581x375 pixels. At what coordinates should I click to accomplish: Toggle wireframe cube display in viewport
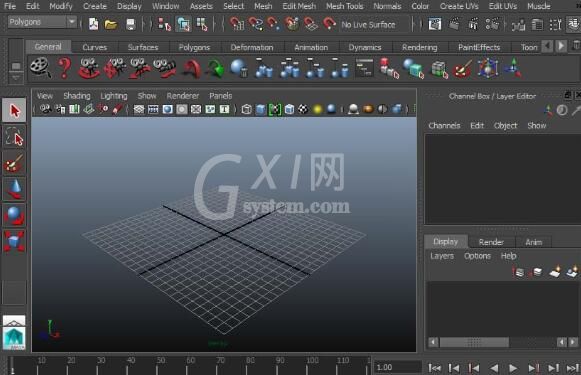(246, 109)
